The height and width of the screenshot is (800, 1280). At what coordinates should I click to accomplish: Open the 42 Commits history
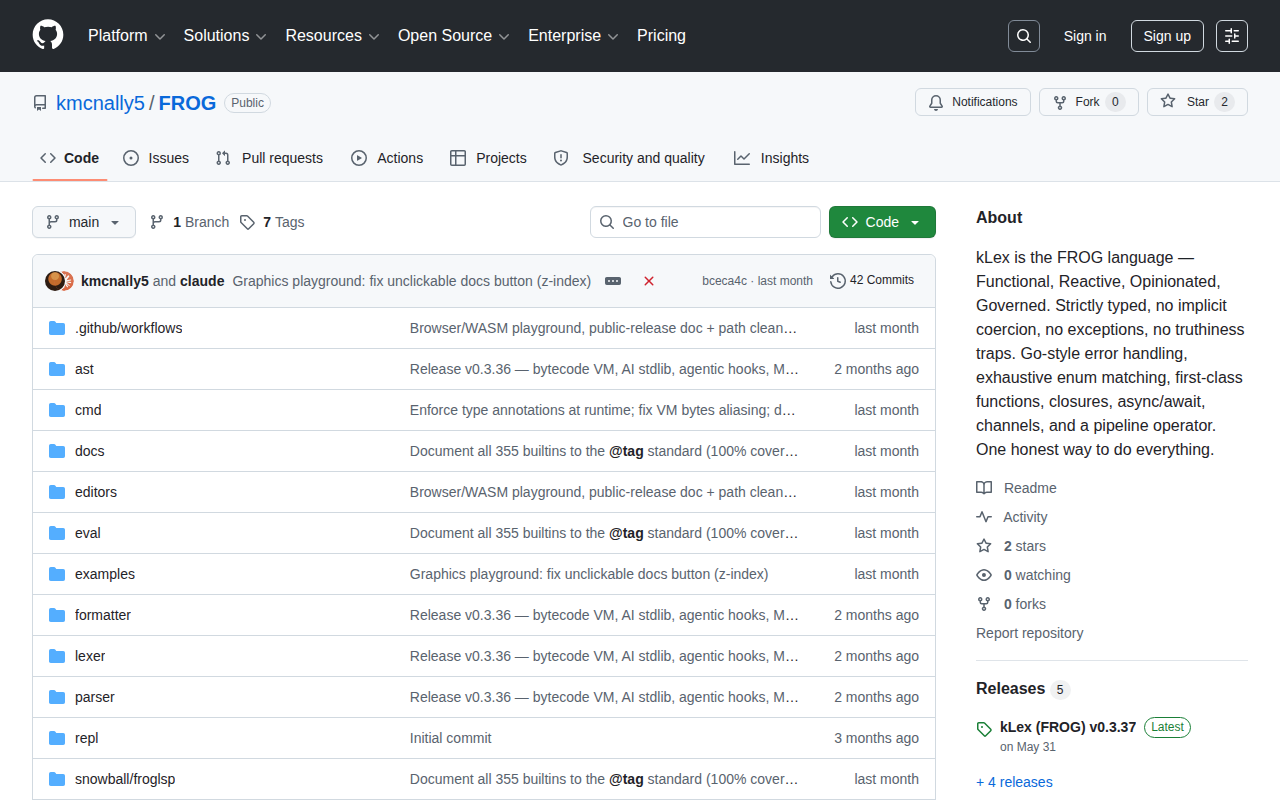tap(872, 281)
